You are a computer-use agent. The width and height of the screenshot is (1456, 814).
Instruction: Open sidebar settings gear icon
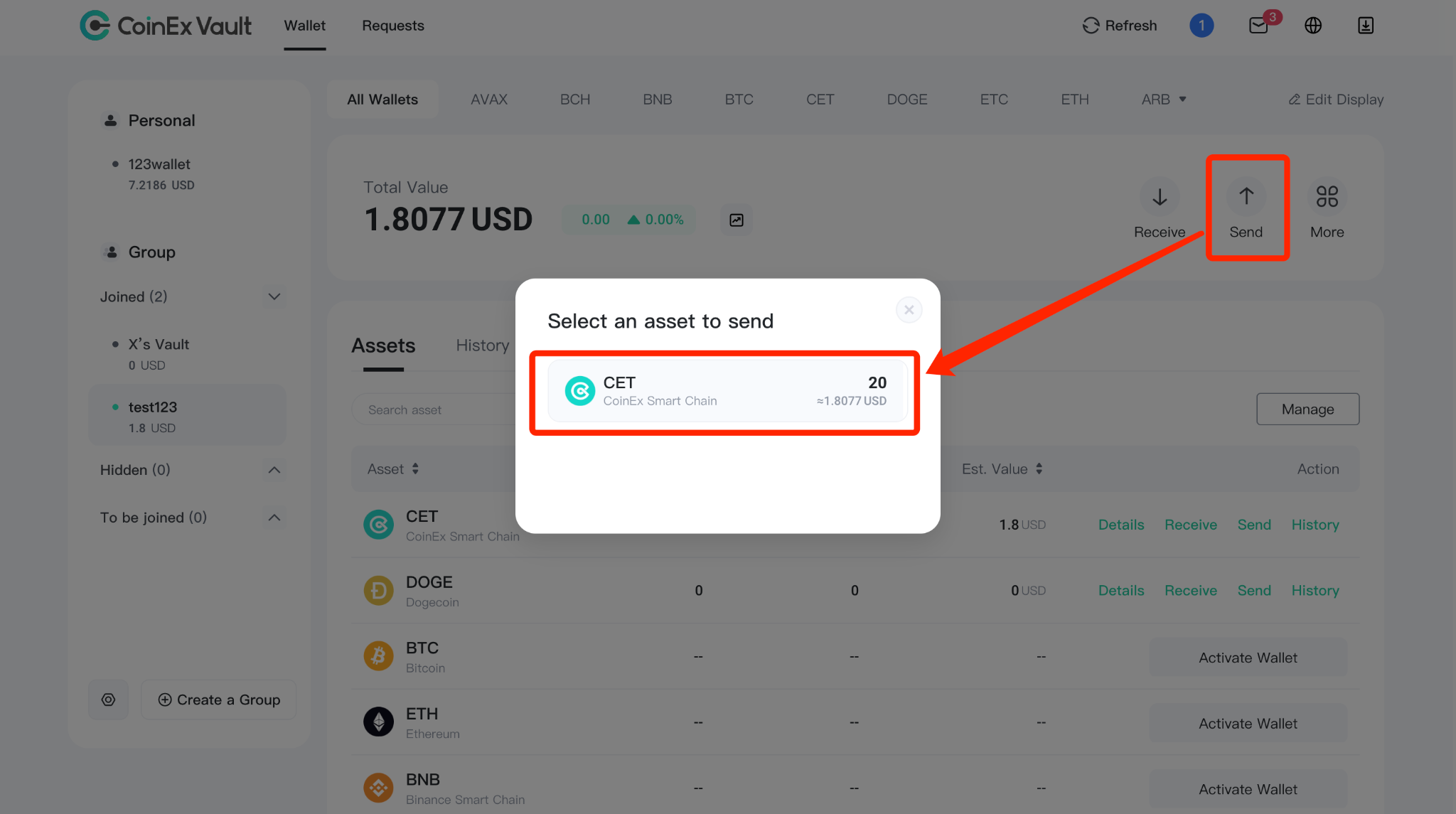click(x=108, y=700)
